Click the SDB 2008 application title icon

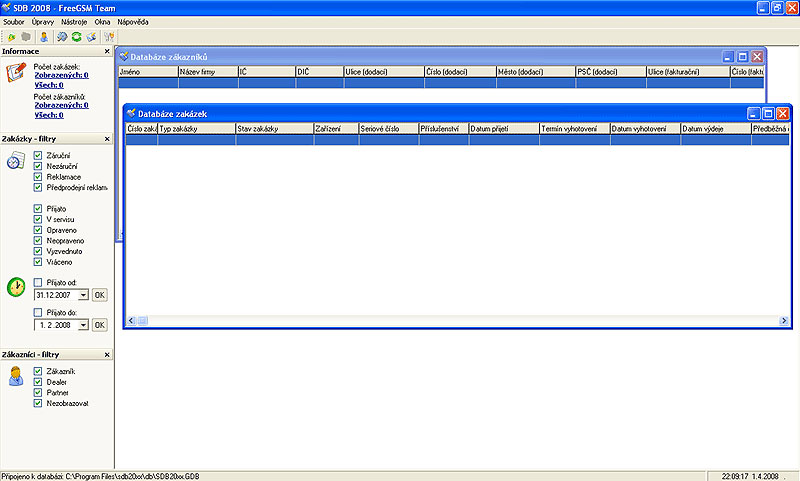(x=6, y=8)
